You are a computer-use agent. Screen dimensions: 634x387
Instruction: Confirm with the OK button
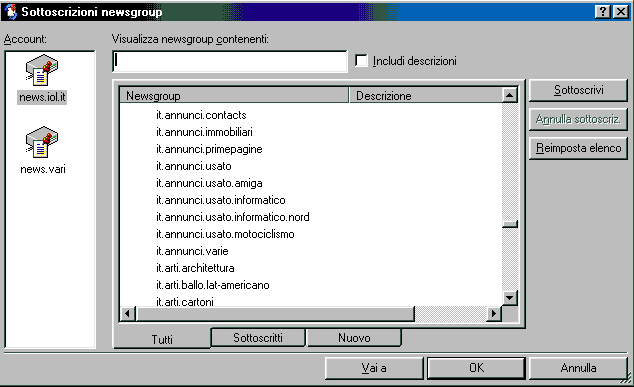[476, 368]
